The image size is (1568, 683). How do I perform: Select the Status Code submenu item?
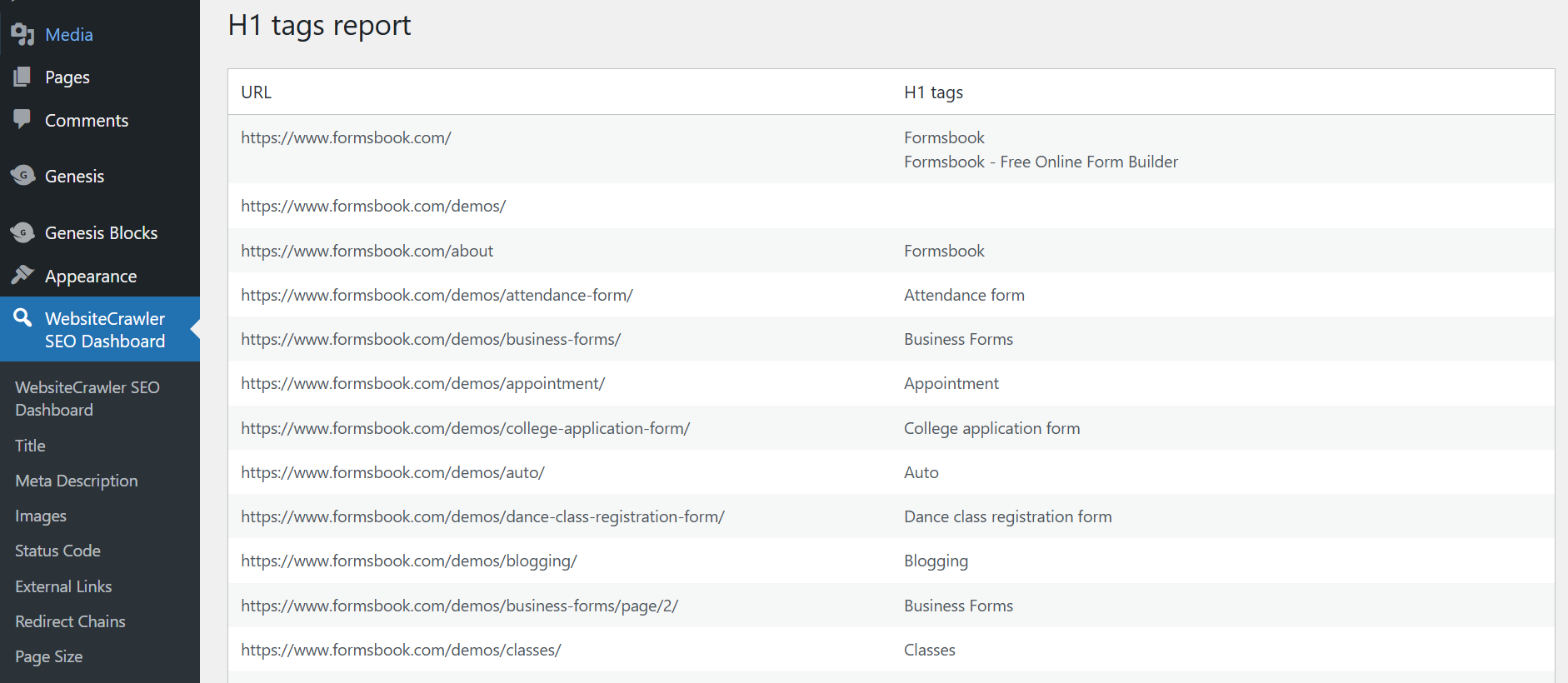tap(57, 551)
